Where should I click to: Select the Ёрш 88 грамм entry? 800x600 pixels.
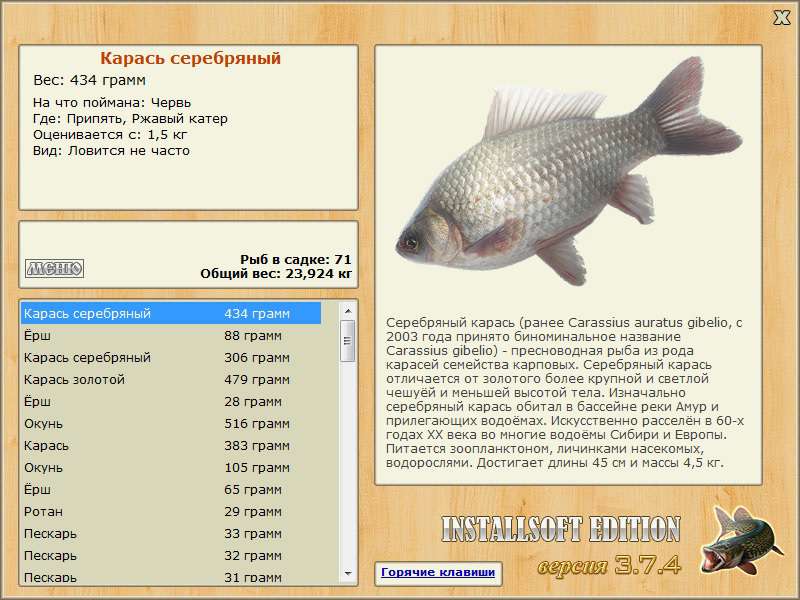170,336
